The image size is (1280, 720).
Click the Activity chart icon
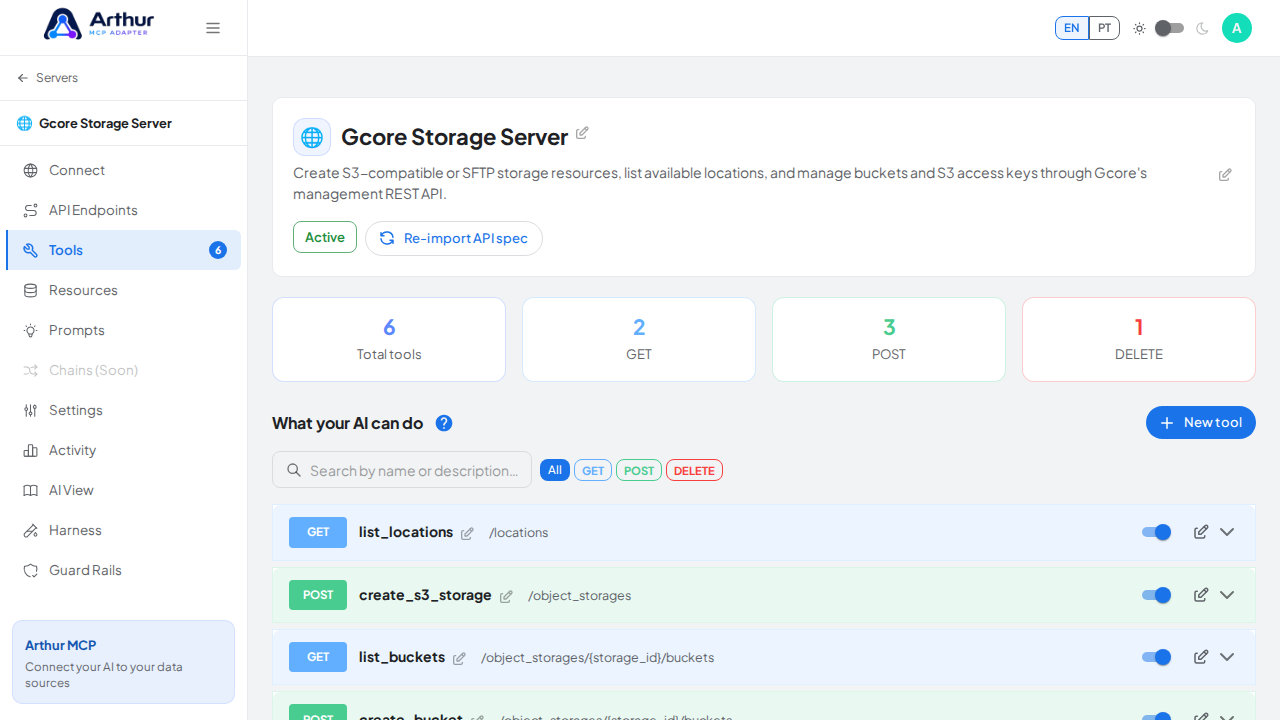pos(31,450)
